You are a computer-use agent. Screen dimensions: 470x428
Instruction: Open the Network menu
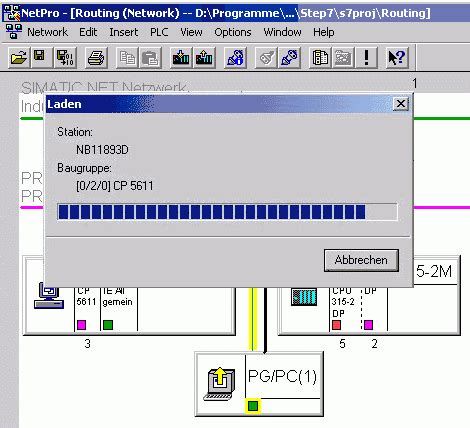47,32
